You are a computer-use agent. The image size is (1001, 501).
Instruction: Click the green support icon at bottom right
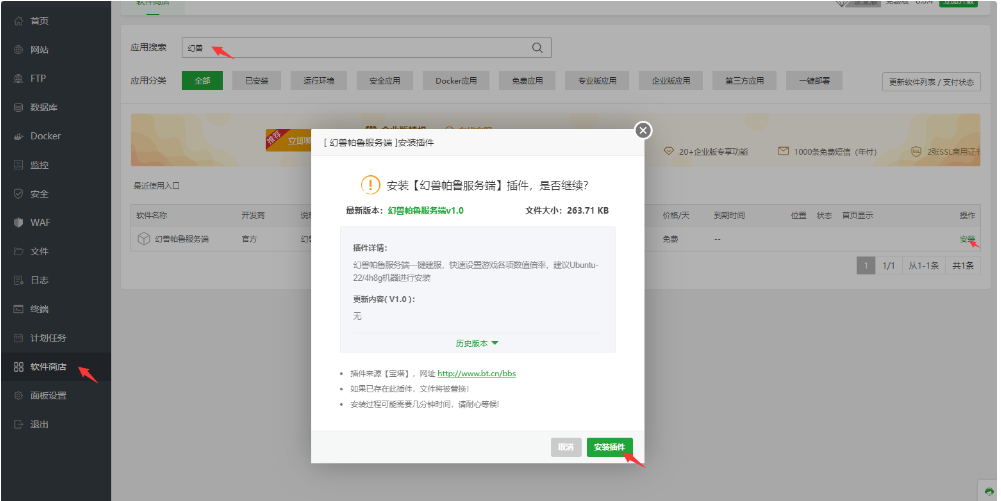[x=989, y=491]
